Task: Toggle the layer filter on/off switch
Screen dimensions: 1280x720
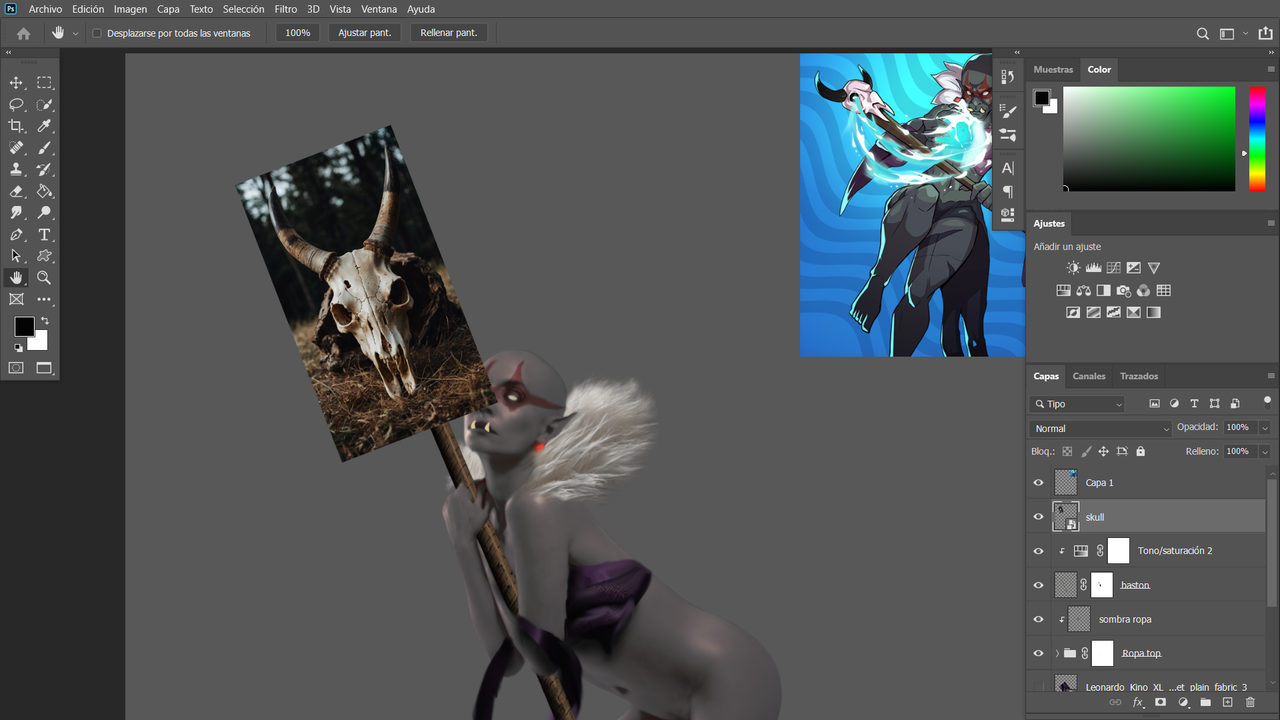Action: [1268, 402]
